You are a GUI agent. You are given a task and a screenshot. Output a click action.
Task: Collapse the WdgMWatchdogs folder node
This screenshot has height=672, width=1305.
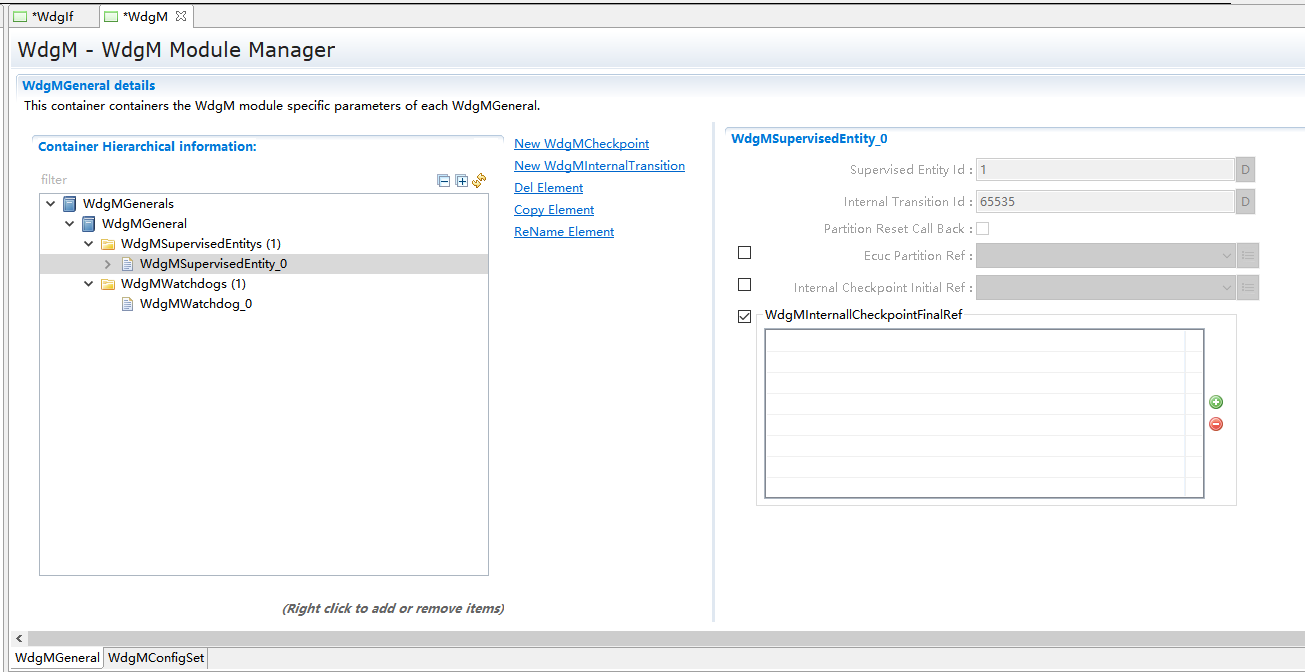[89, 284]
